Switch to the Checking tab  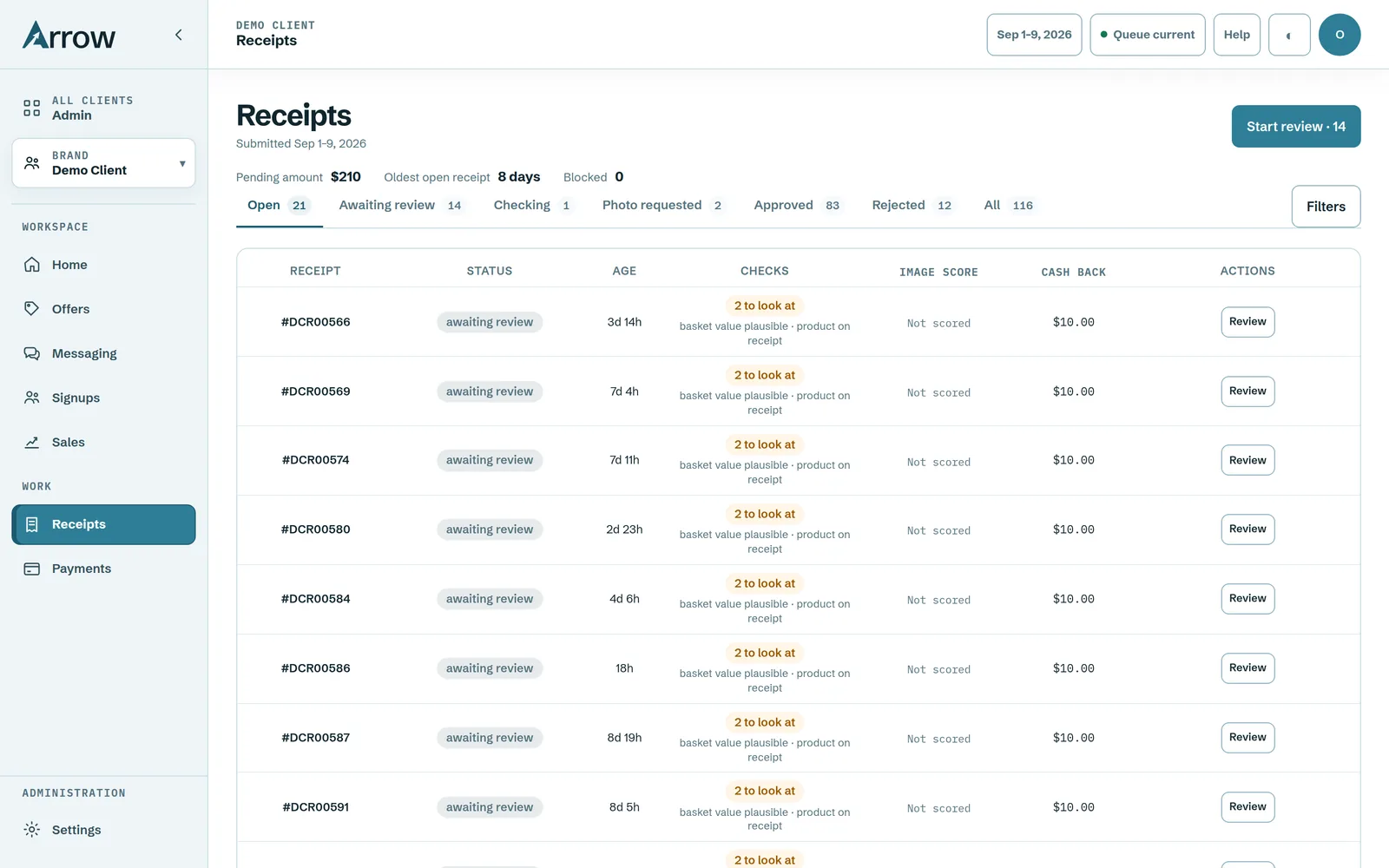tap(533, 206)
